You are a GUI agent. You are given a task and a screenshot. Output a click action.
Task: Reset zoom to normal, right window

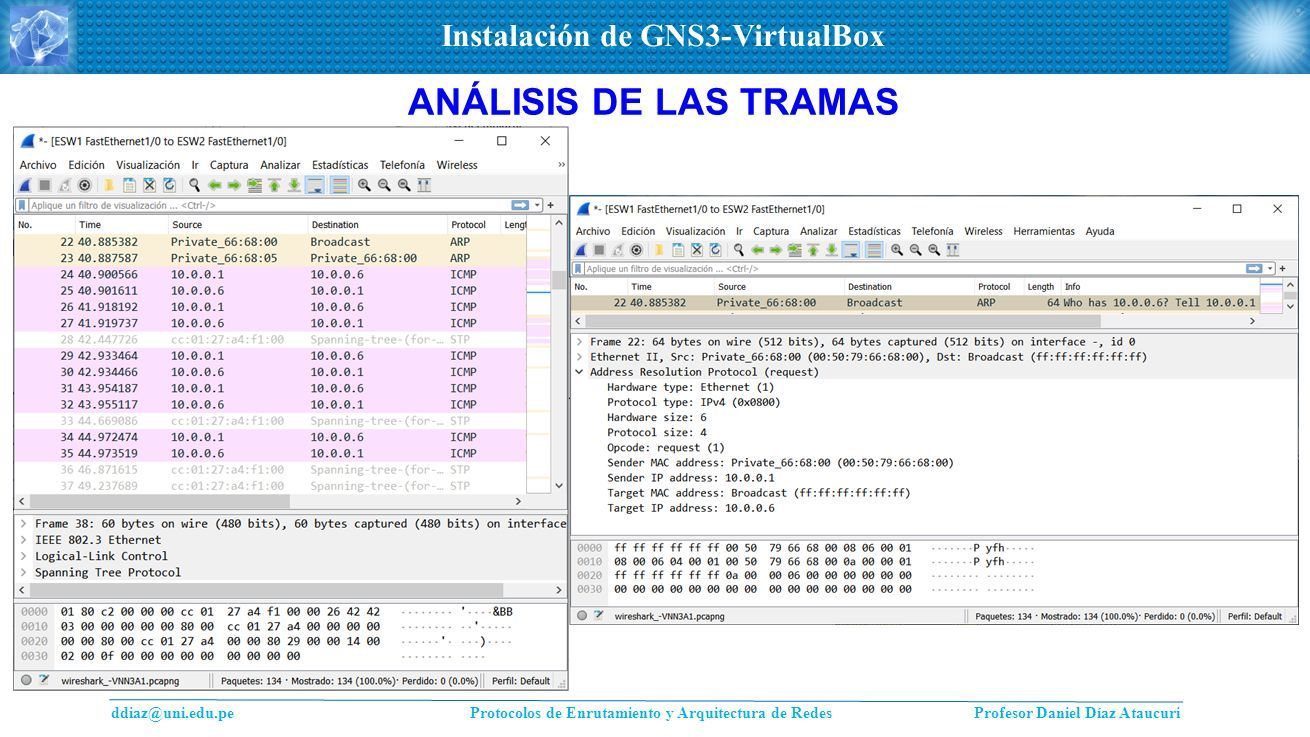[934, 250]
